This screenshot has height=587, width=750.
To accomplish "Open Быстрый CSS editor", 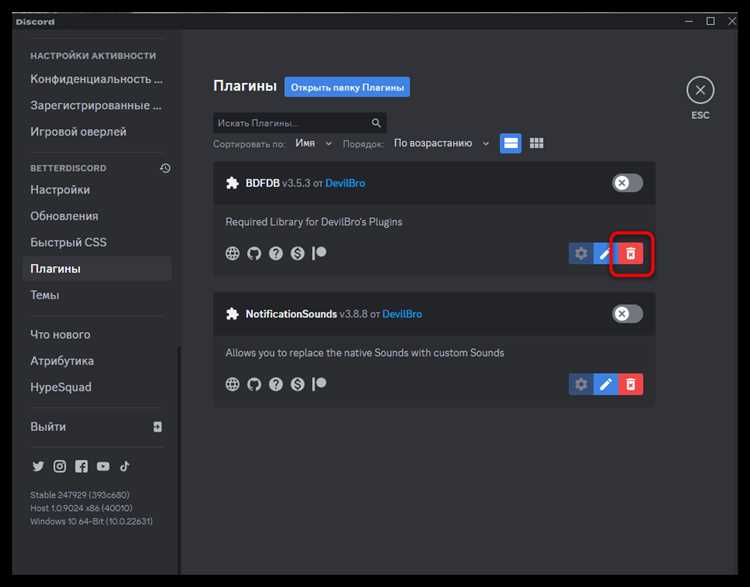I will pyautogui.click(x=97, y=242).
